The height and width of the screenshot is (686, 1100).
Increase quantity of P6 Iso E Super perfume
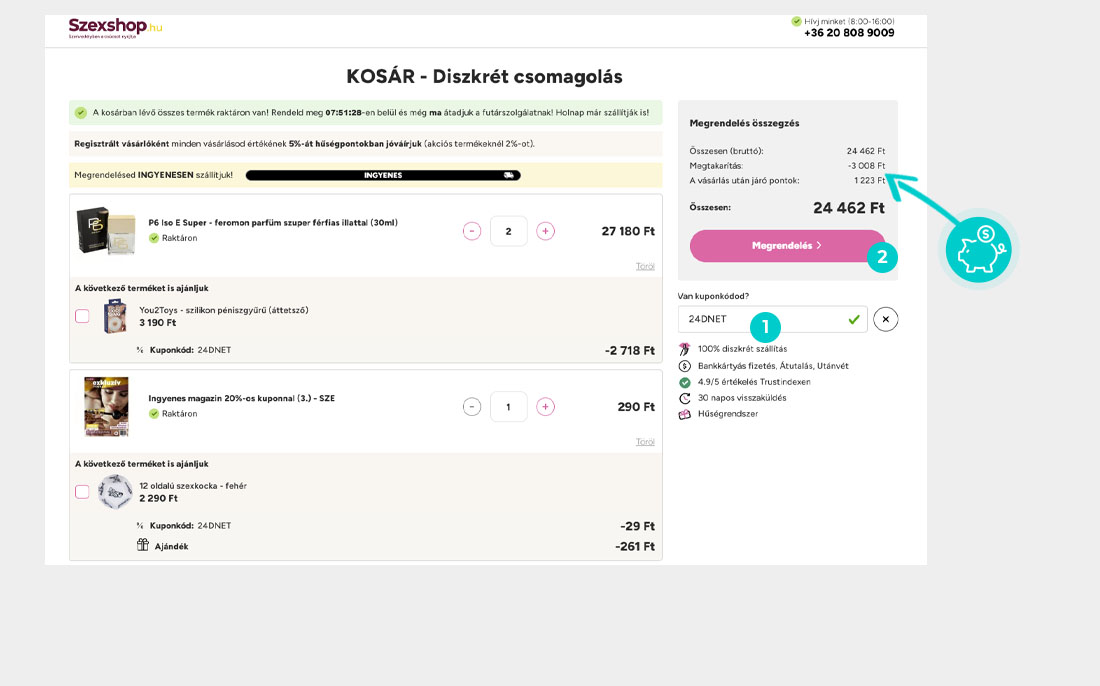coord(545,231)
